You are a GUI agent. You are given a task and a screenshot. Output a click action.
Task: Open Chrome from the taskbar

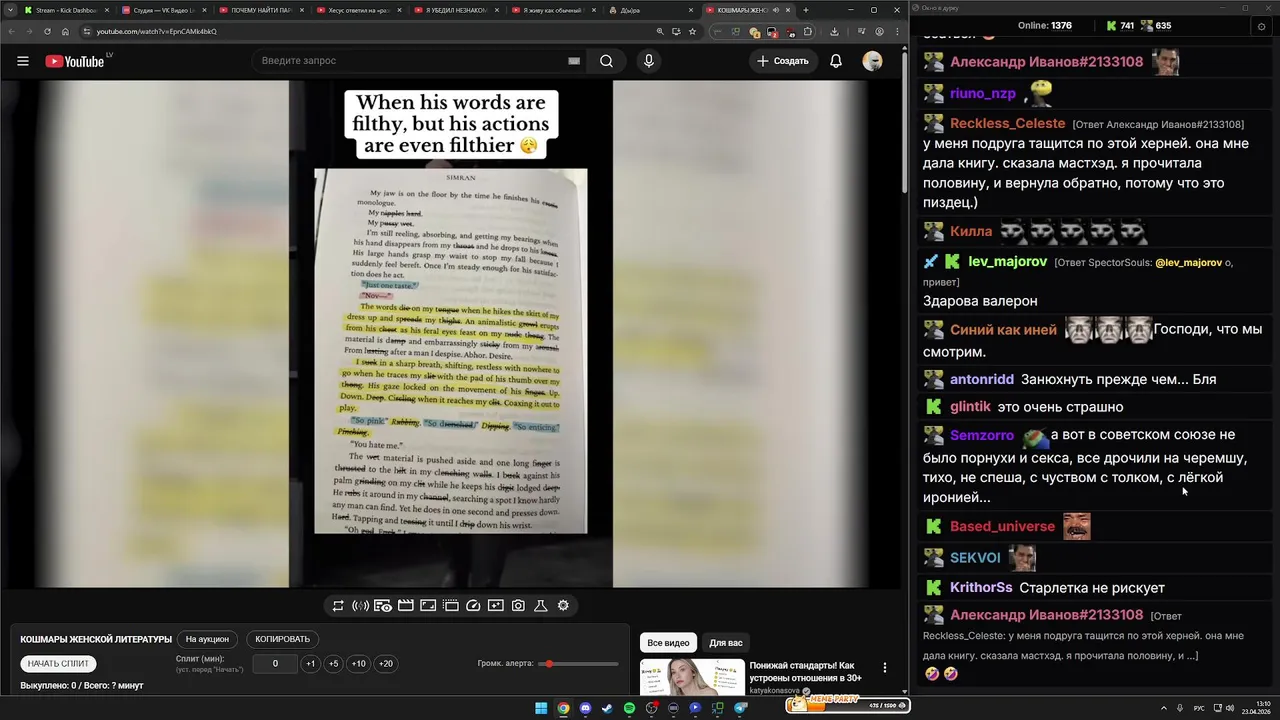pos(563,708)
